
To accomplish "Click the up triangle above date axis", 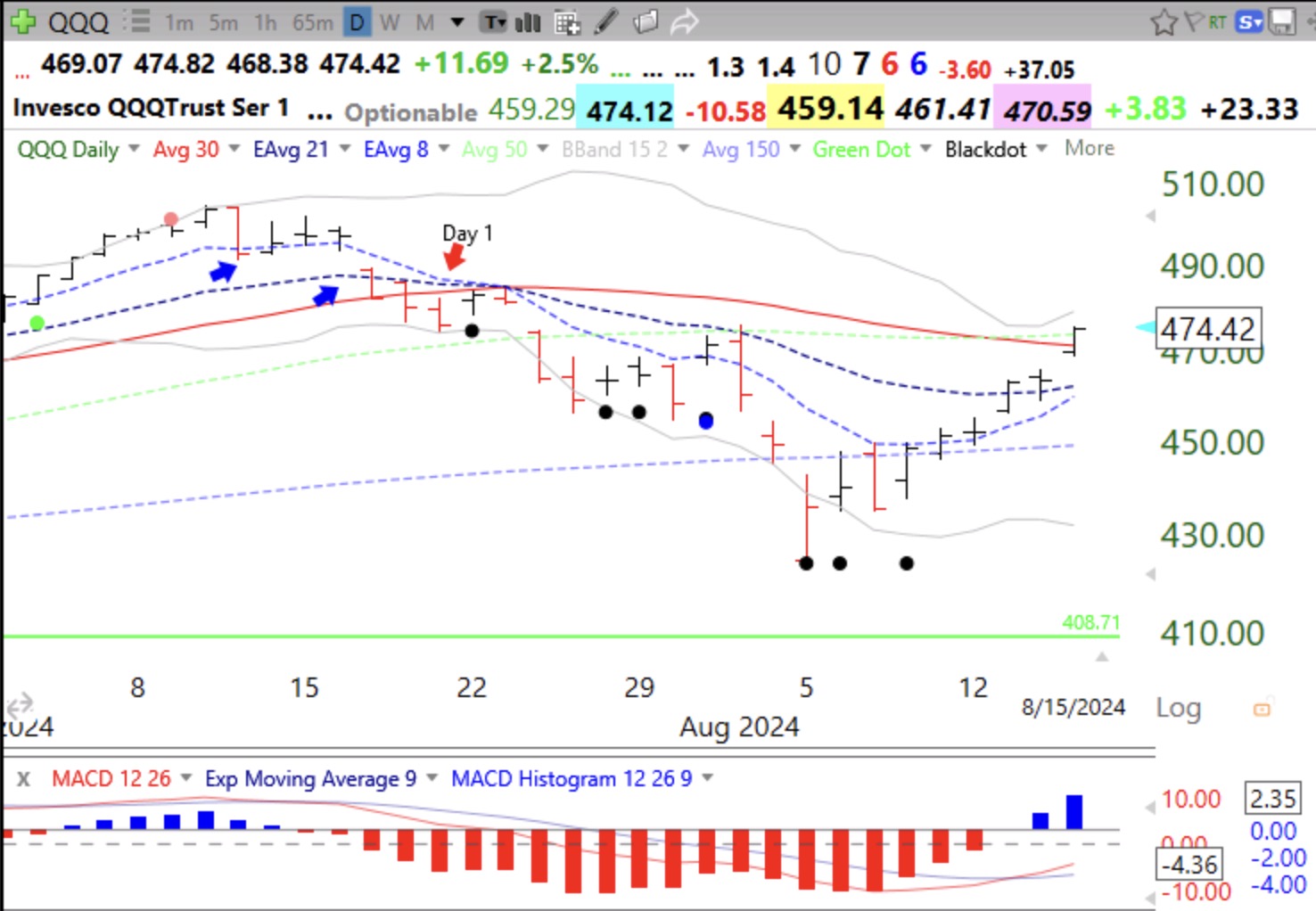I will (1102, 656).
